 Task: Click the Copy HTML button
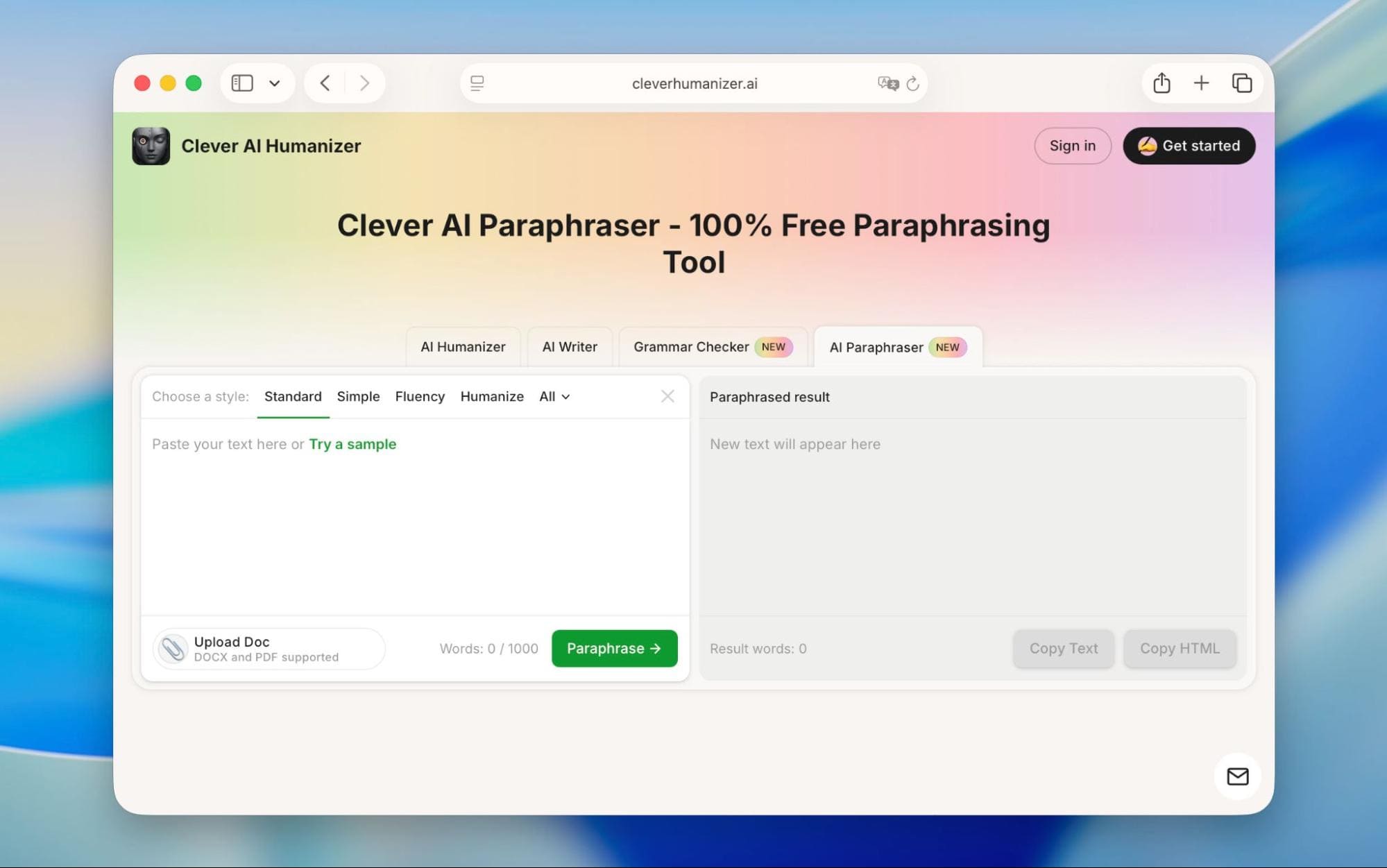[x=1180, y=649]
